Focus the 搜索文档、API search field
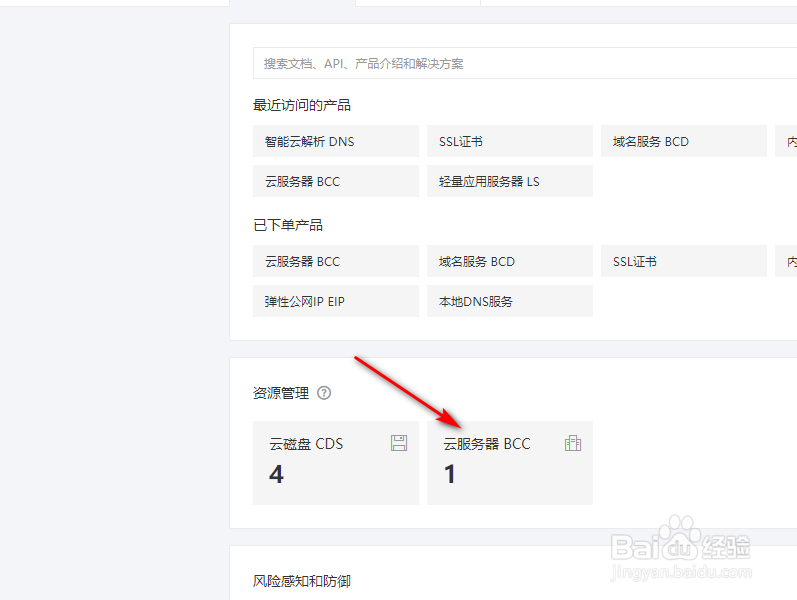 point(525,64)
